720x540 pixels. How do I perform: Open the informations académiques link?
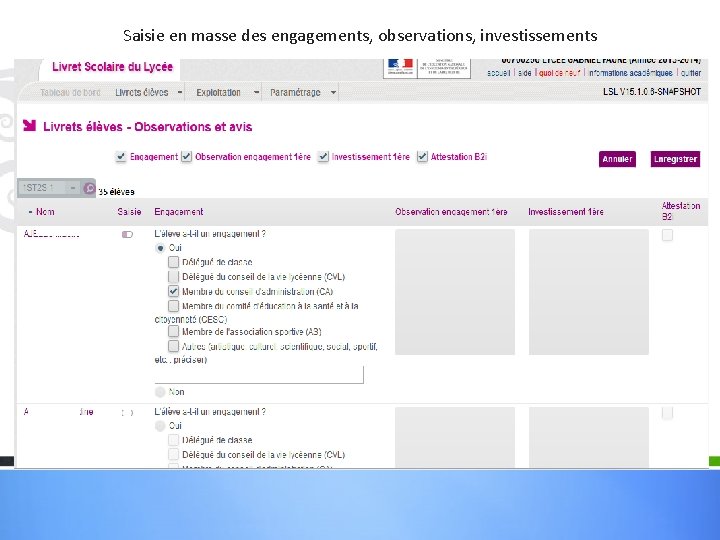tap(630, 73)
